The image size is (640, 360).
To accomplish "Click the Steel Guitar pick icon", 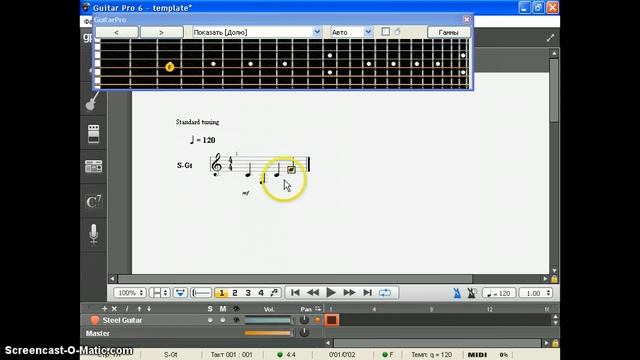I will (95, 320).
